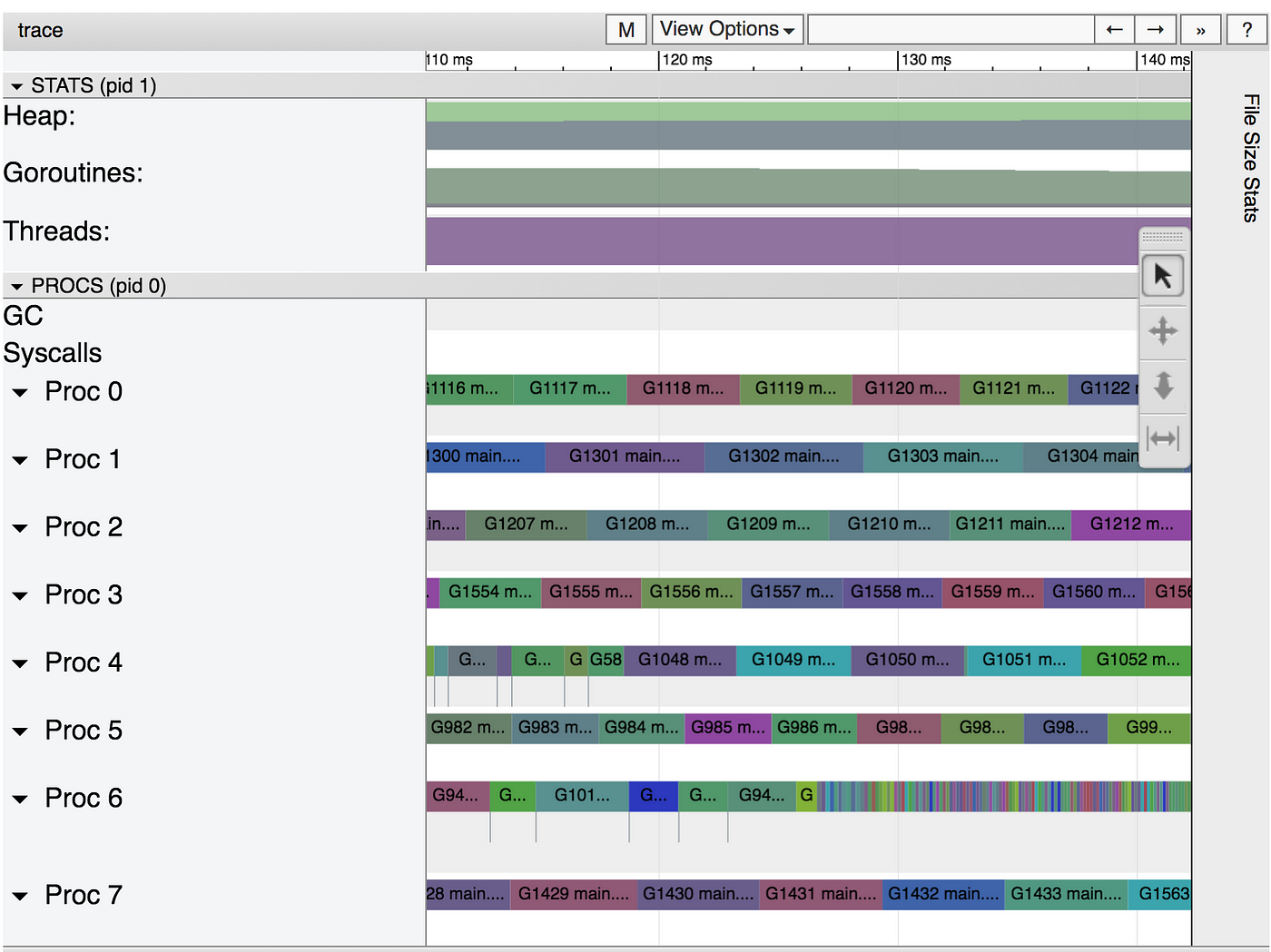Image resolution: width=1271 pixels, height=952 pixels.
Task: Select slice G1556 on Proc 3
Action: coord(692,593)
